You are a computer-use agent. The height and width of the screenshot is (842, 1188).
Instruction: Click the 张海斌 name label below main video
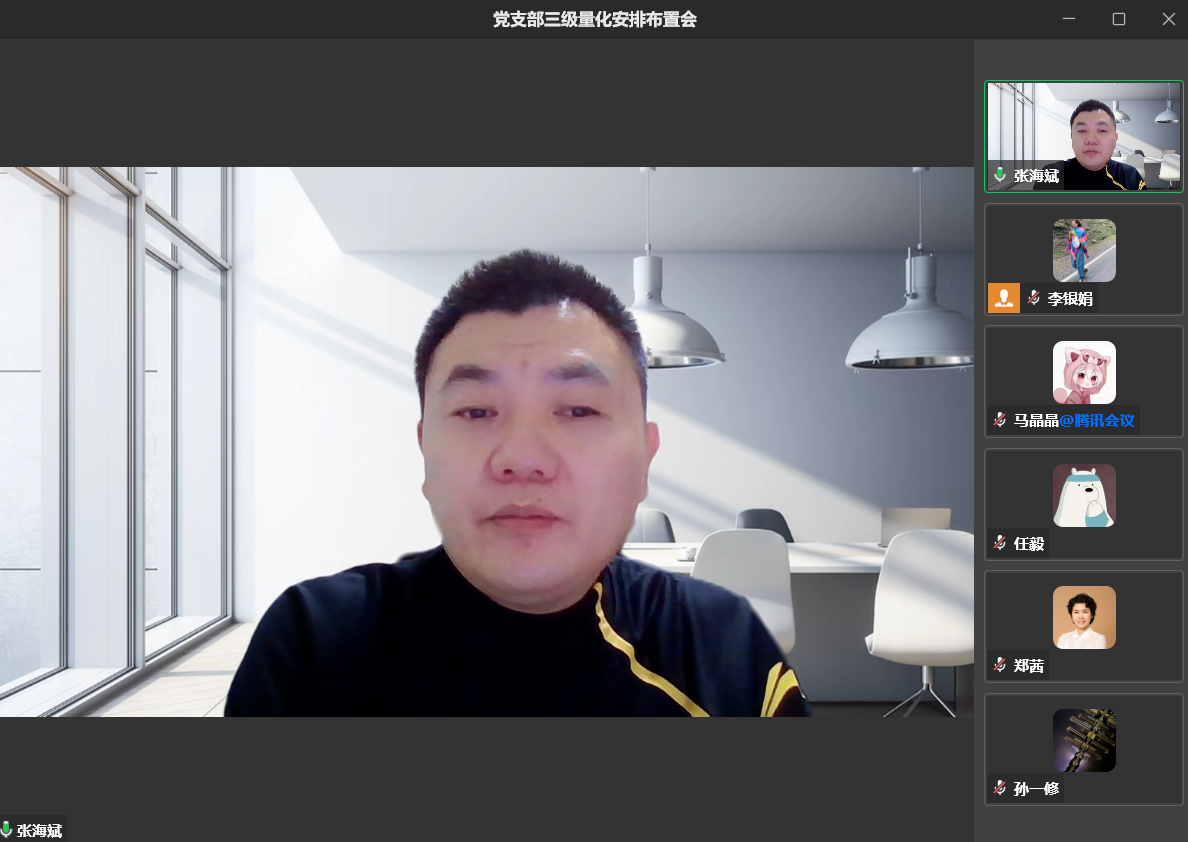click(40, 831)
